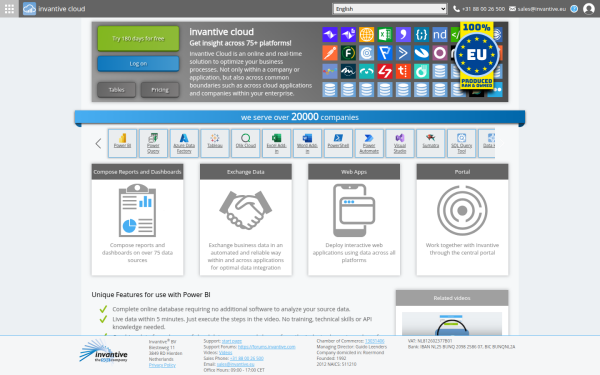Click 'Unique Features for use with Power BI' heading

pos(151,295)
